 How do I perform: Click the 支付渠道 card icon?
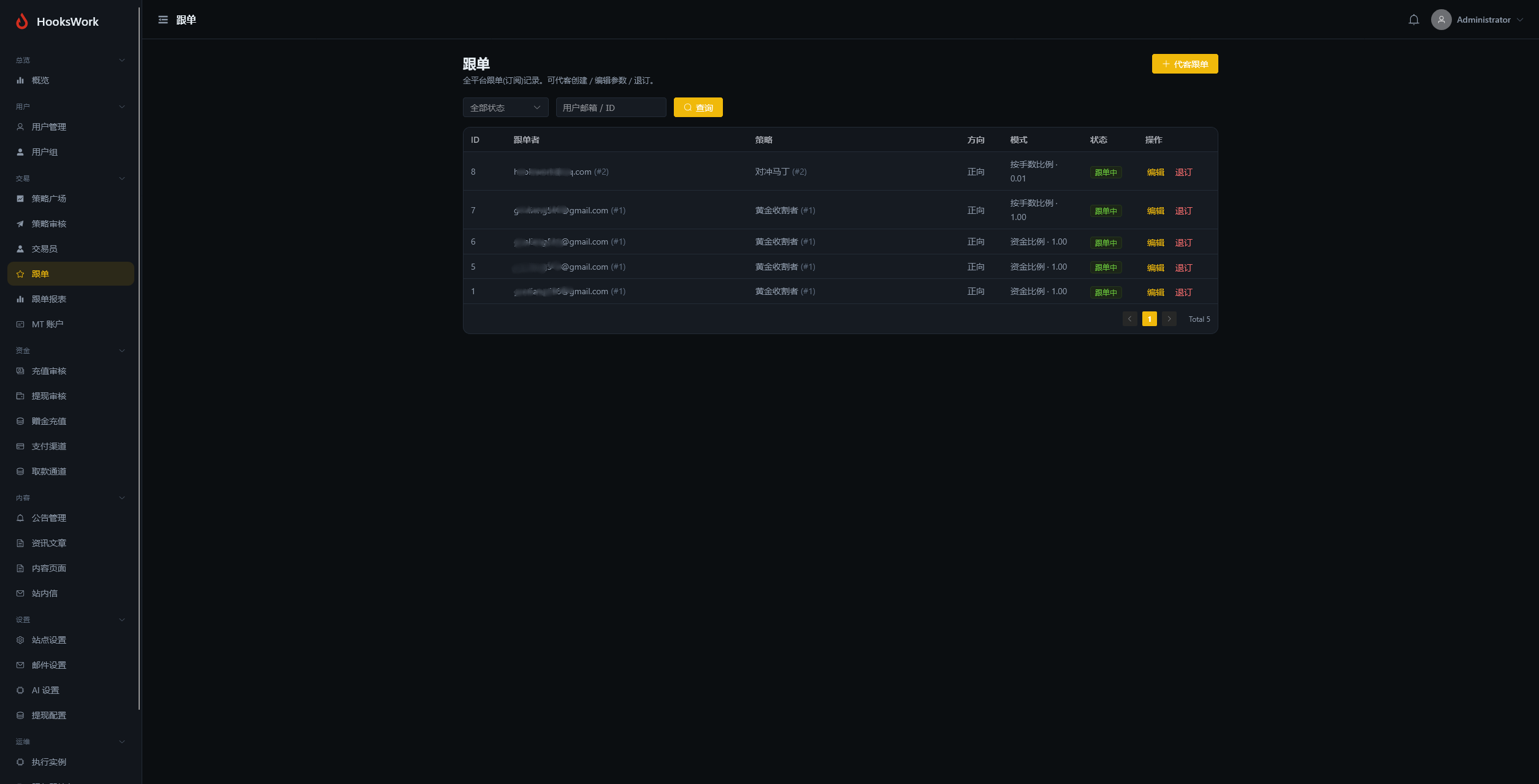[20, 446]
